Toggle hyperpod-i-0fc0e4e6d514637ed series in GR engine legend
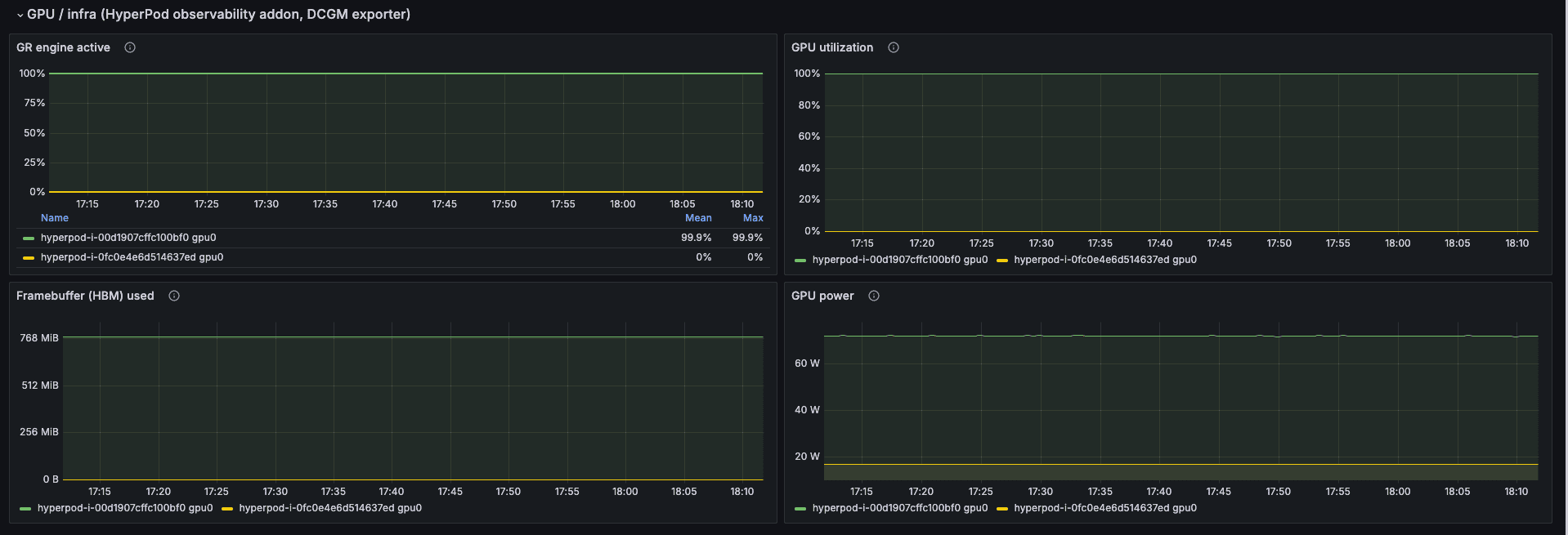 click(x=132, y=257)
